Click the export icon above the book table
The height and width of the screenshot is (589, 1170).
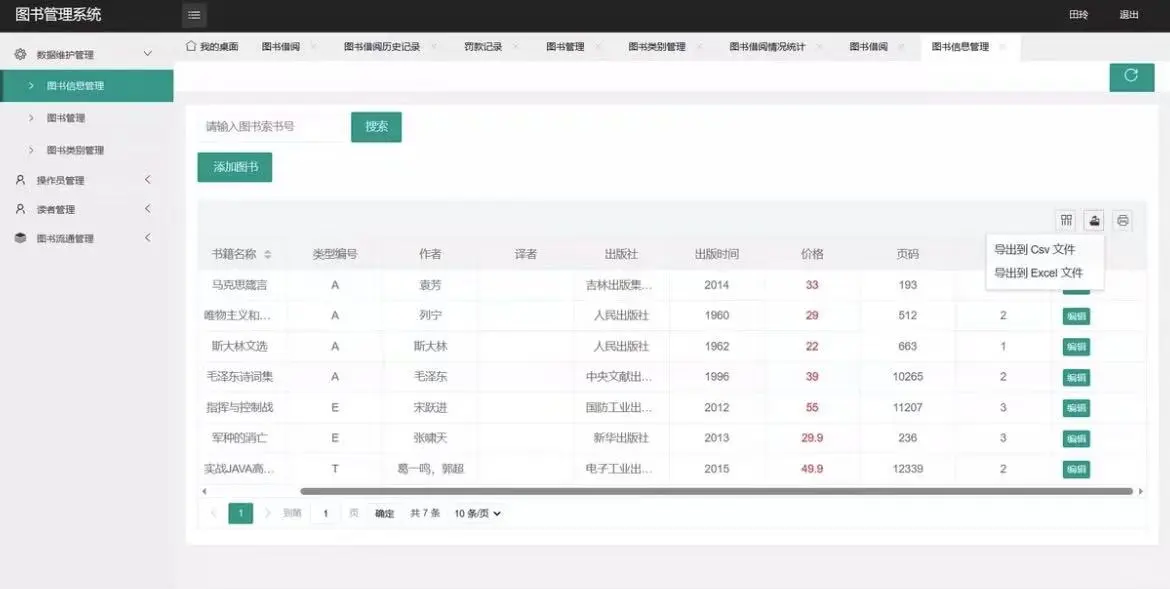point(1094,220)
